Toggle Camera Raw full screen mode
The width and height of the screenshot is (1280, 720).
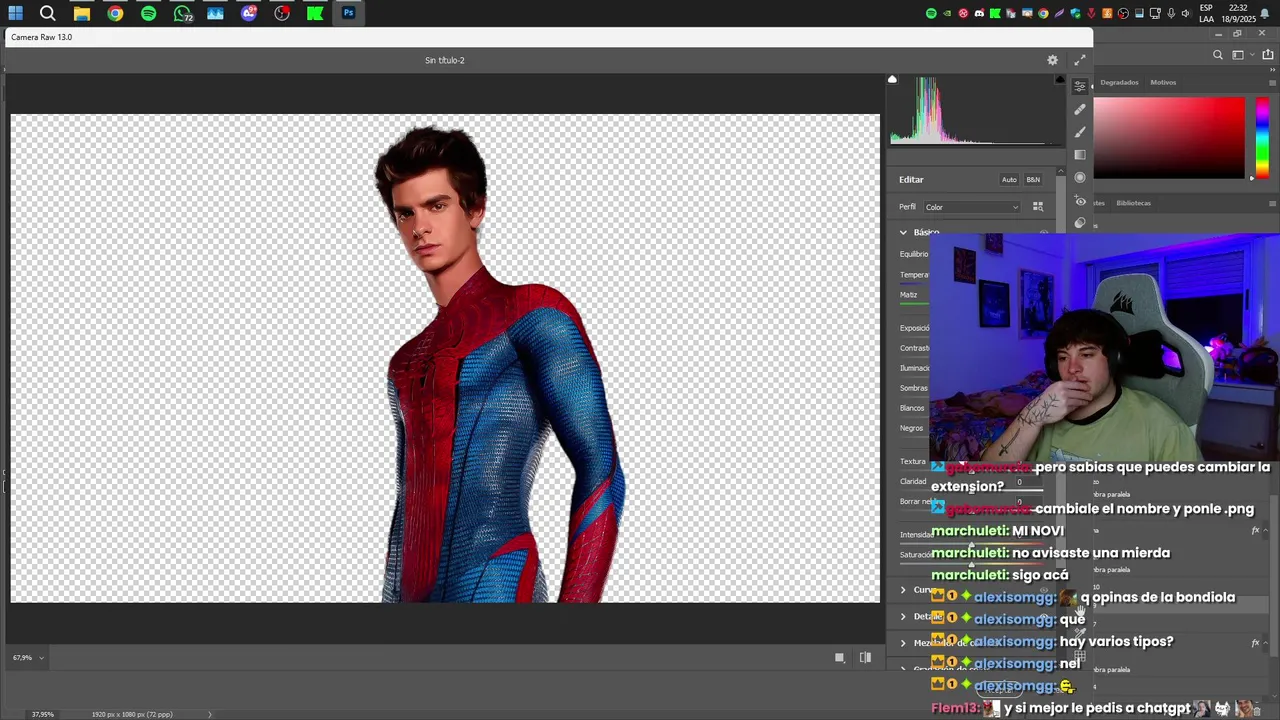click(1079, 60)
